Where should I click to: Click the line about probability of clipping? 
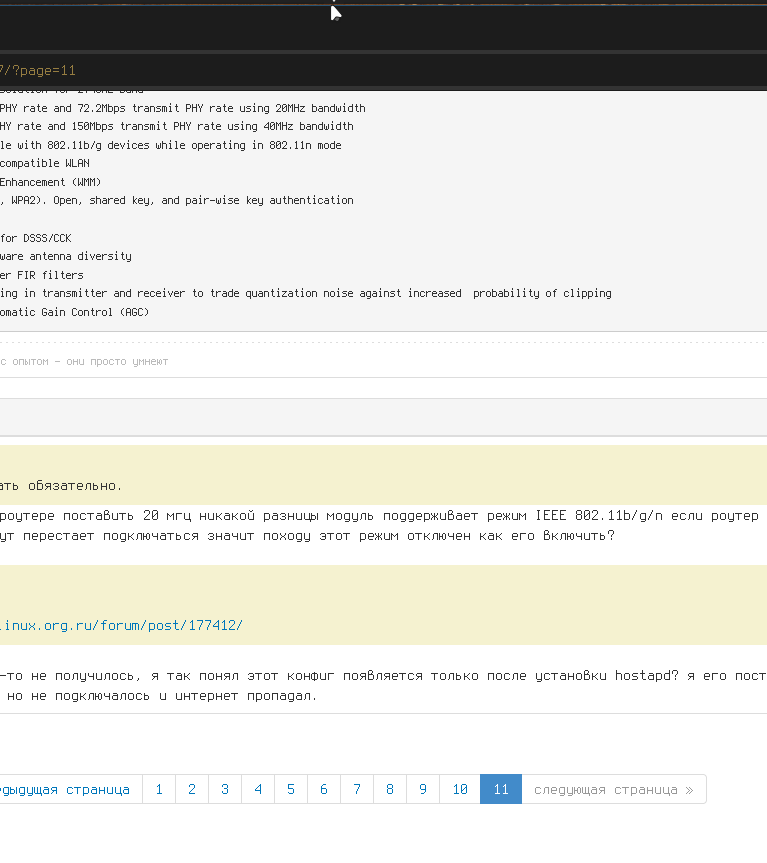coord(306,293)
